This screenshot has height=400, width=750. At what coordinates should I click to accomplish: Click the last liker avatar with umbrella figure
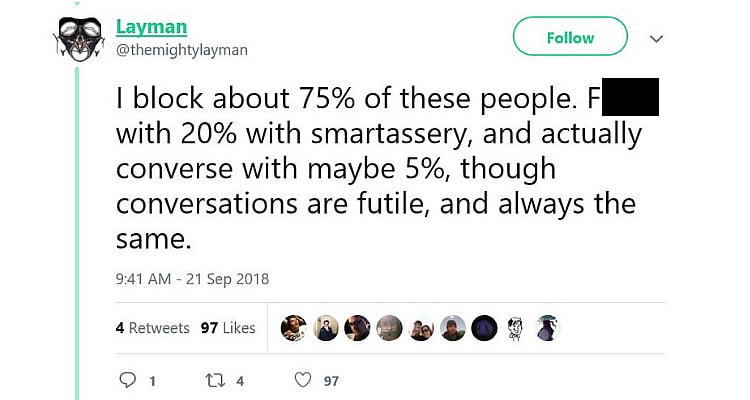coord(547,327)
